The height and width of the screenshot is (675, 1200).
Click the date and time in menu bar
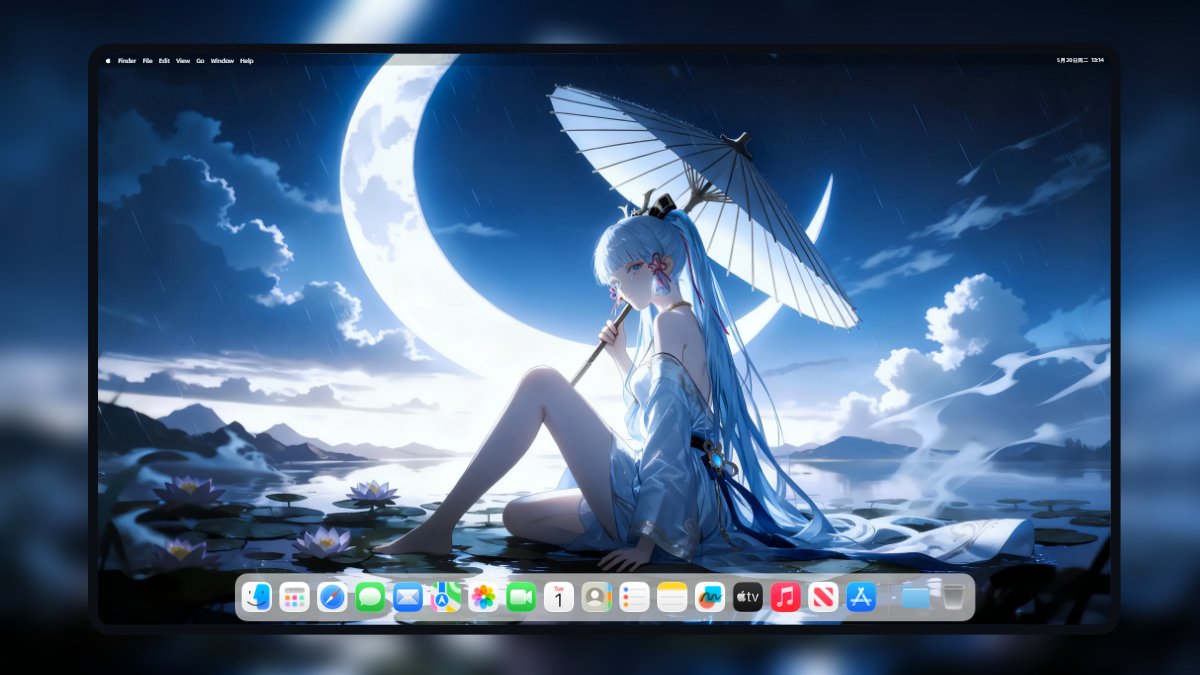point(1080,61)
